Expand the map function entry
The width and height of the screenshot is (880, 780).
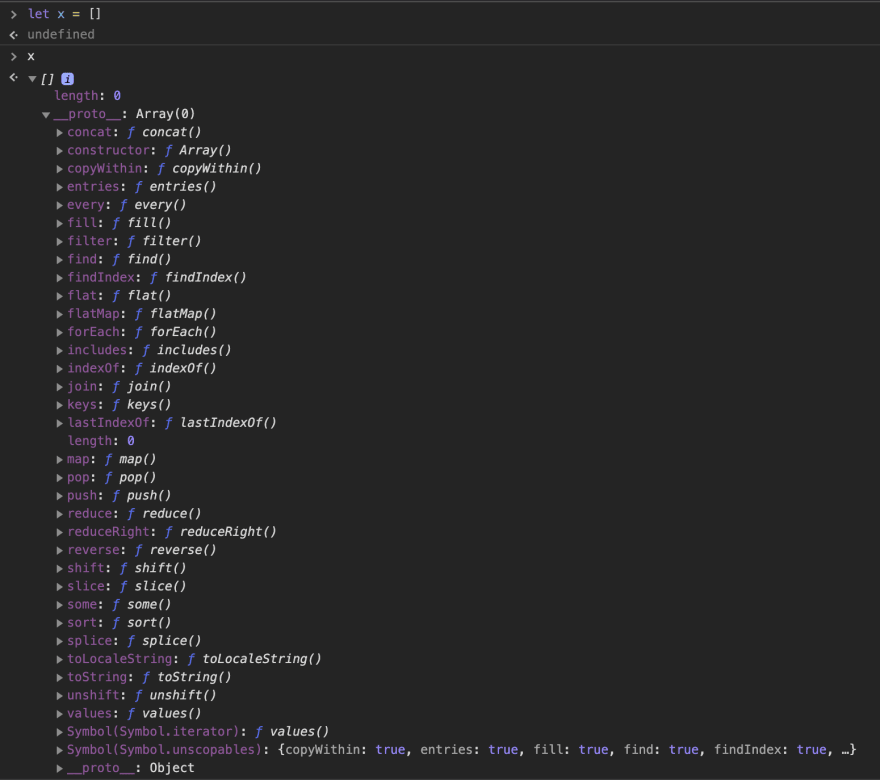click(x=59, y=460)
